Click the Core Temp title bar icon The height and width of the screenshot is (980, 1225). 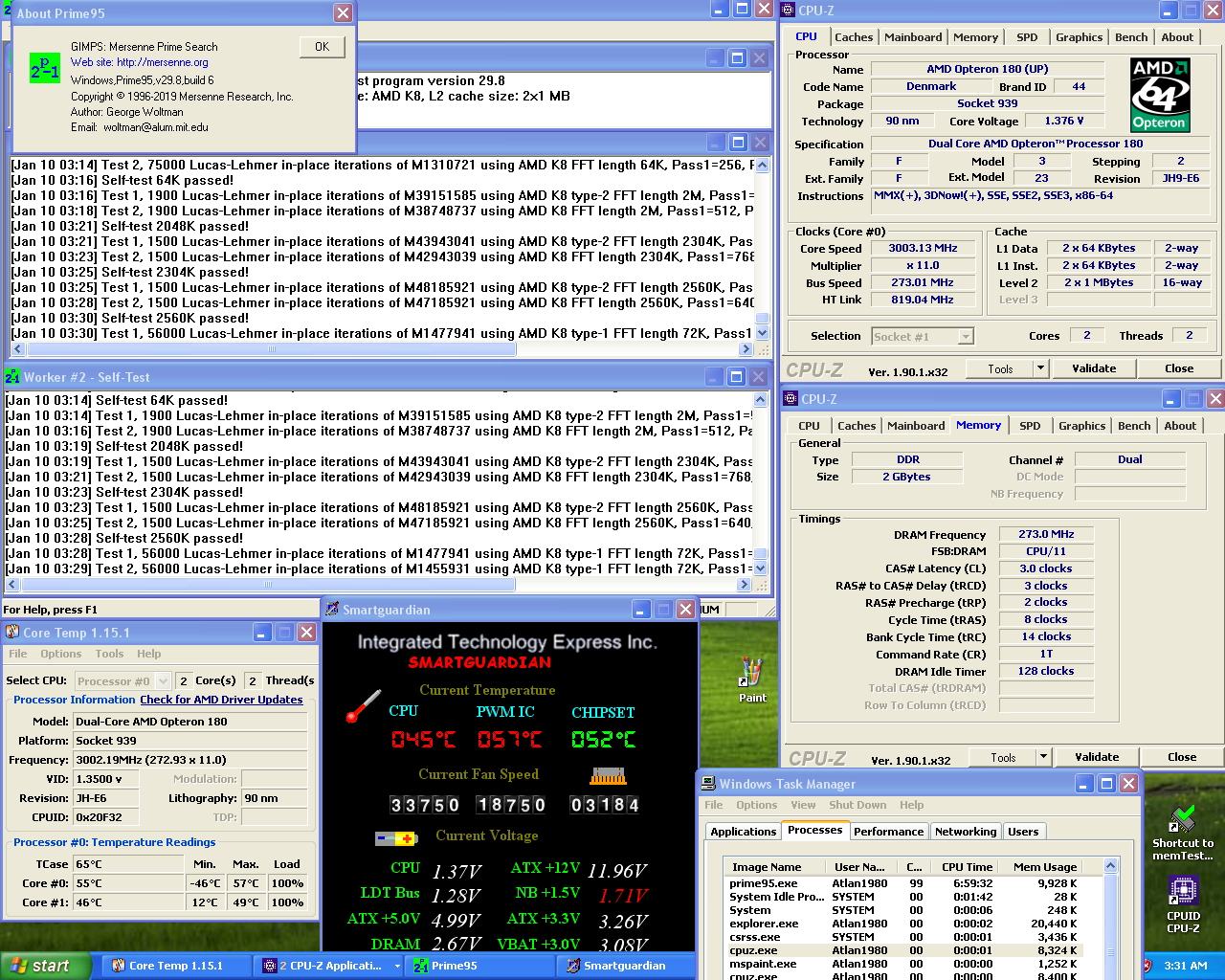click(x=12, y=632)
